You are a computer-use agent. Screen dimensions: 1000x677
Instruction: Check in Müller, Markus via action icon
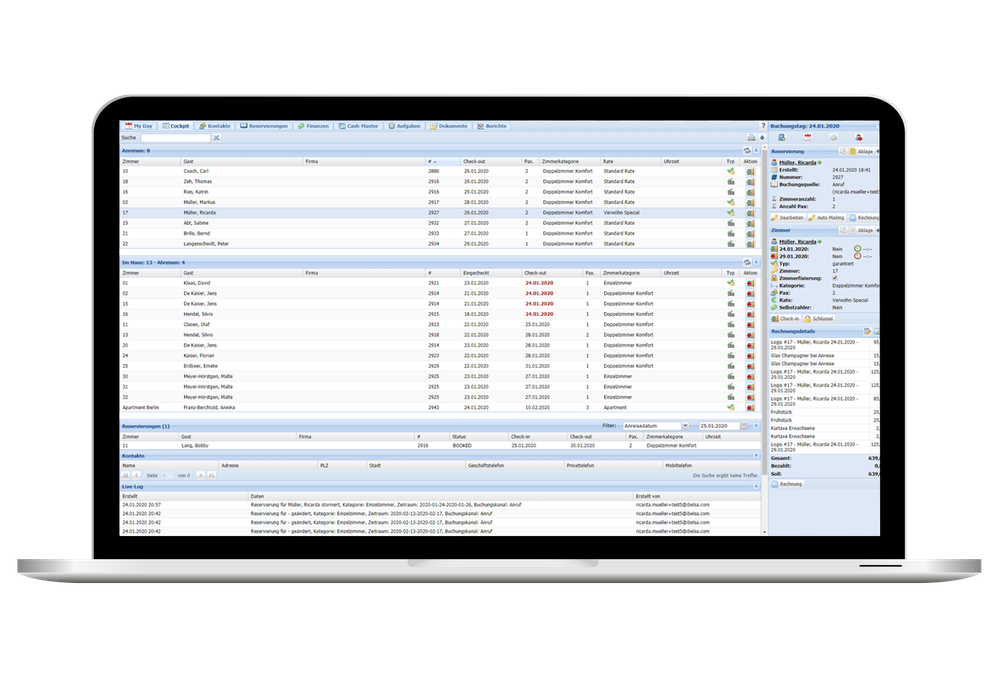pyautogui.click(x=751, y=203)
